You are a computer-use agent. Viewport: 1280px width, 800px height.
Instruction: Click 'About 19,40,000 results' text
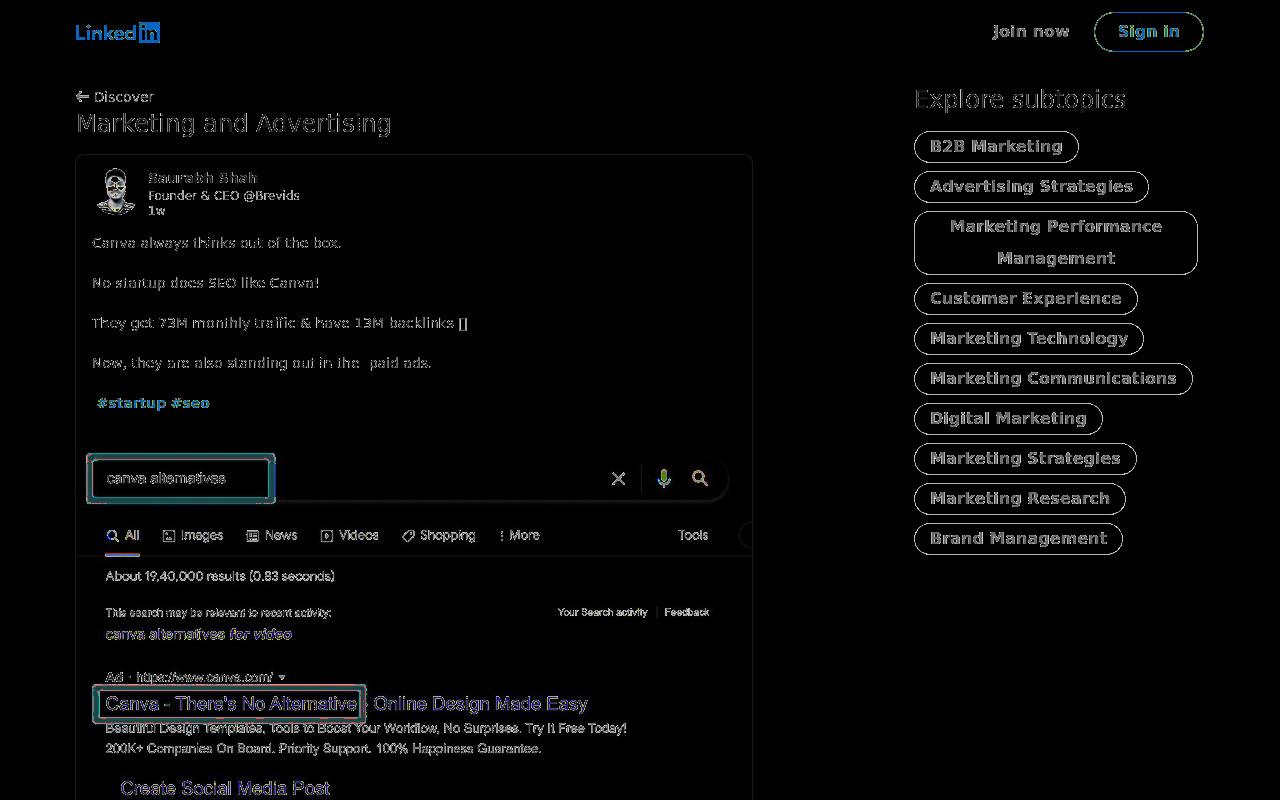[220, 576]
